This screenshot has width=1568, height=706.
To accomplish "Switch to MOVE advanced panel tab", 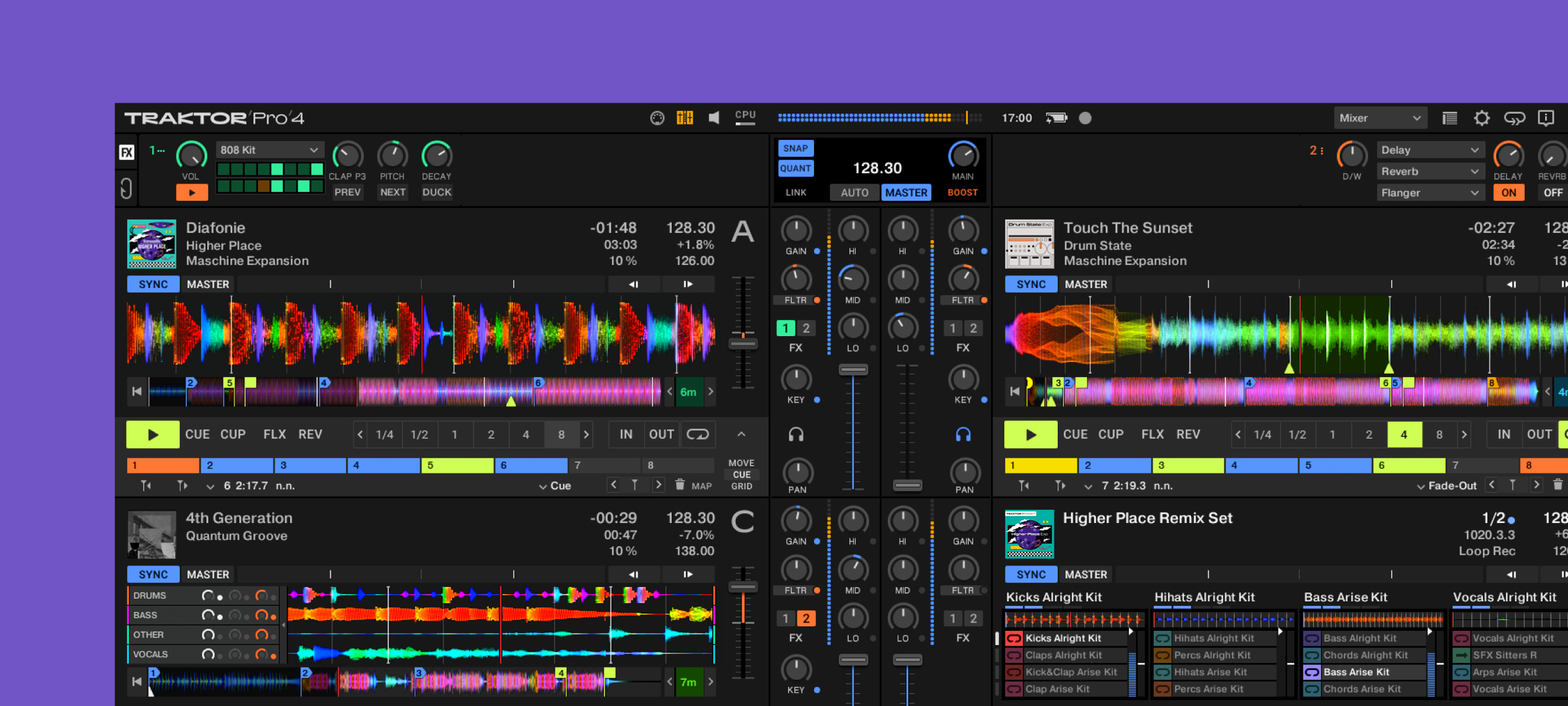I will pos(742,463).
